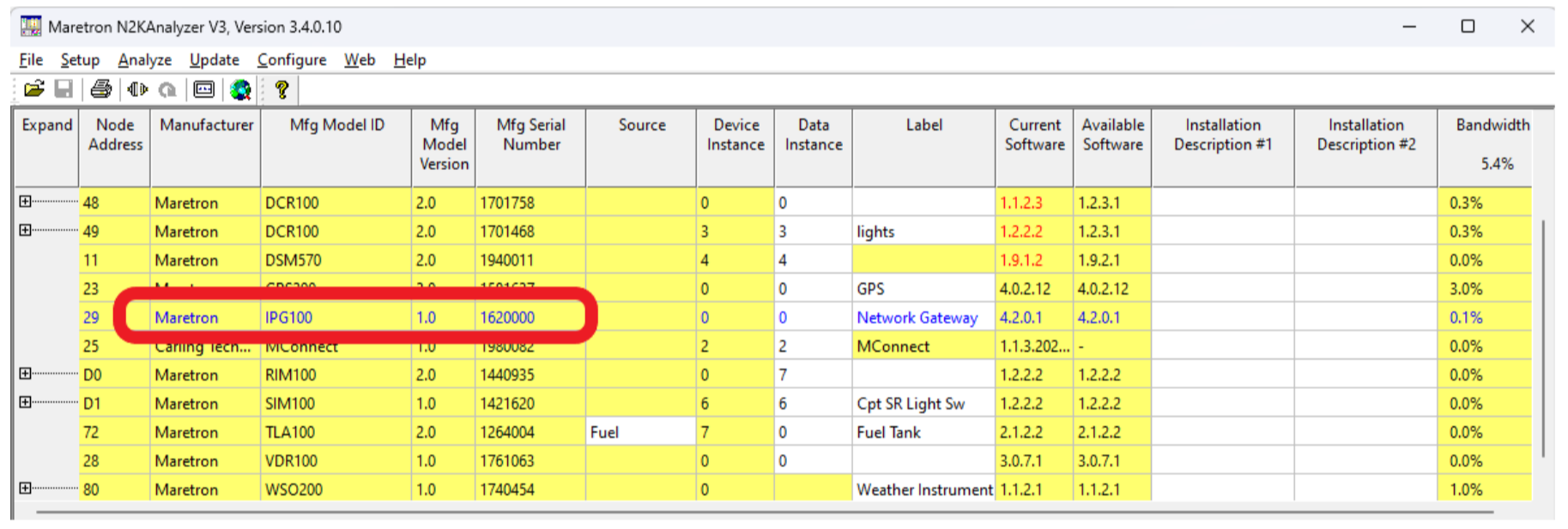Expand the node 48 DCR100 row

(25, 202)
